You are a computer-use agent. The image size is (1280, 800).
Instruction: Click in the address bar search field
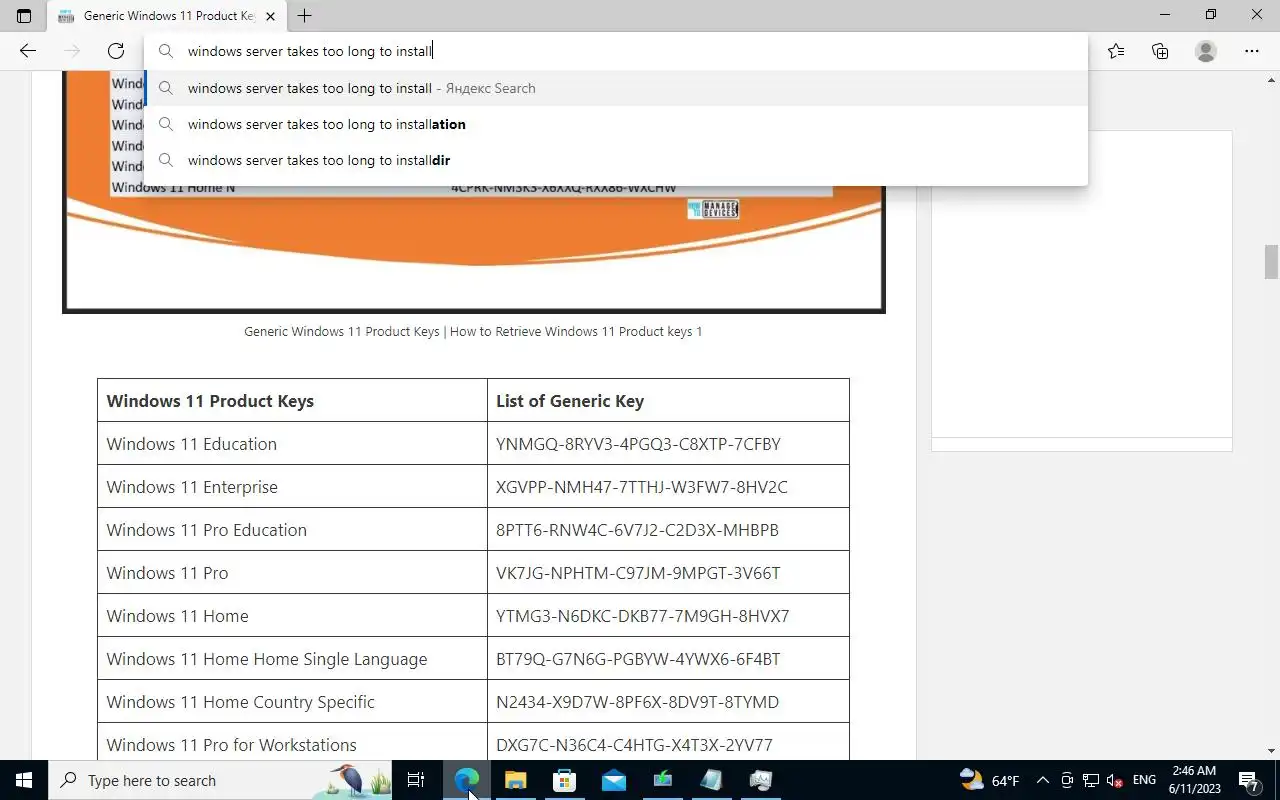pyautogui.click(x=616, y=51)
